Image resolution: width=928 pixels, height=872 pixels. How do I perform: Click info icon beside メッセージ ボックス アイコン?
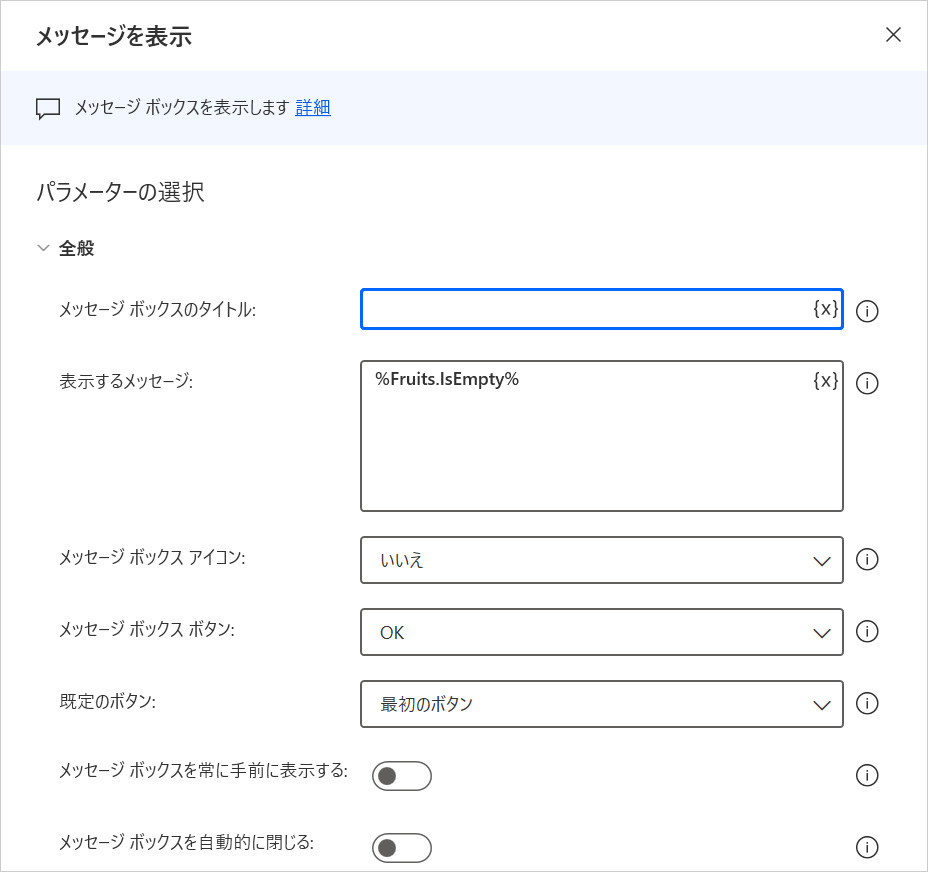[868, 560]
